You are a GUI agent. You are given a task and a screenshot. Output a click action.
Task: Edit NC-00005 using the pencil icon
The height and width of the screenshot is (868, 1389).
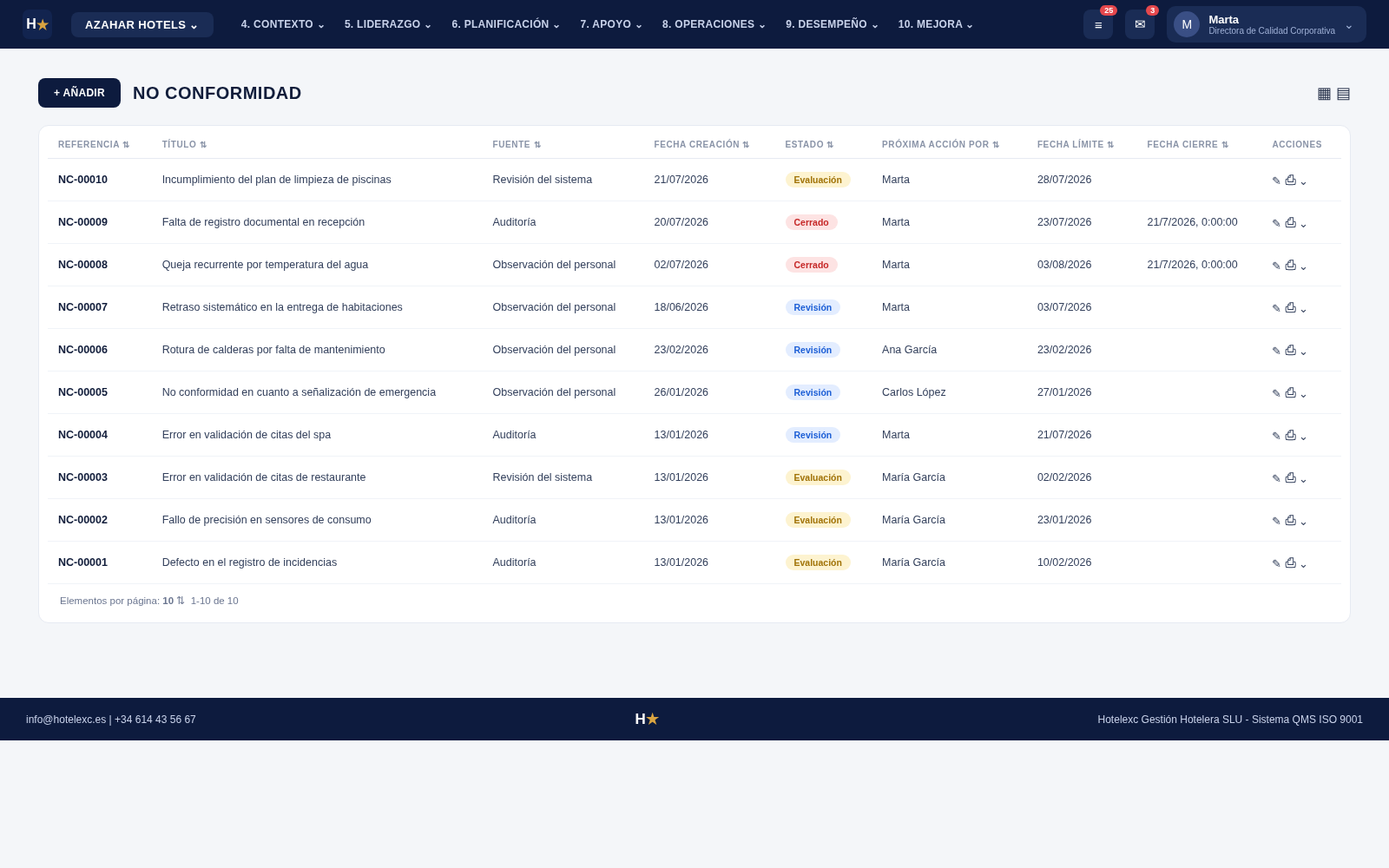1276,393
